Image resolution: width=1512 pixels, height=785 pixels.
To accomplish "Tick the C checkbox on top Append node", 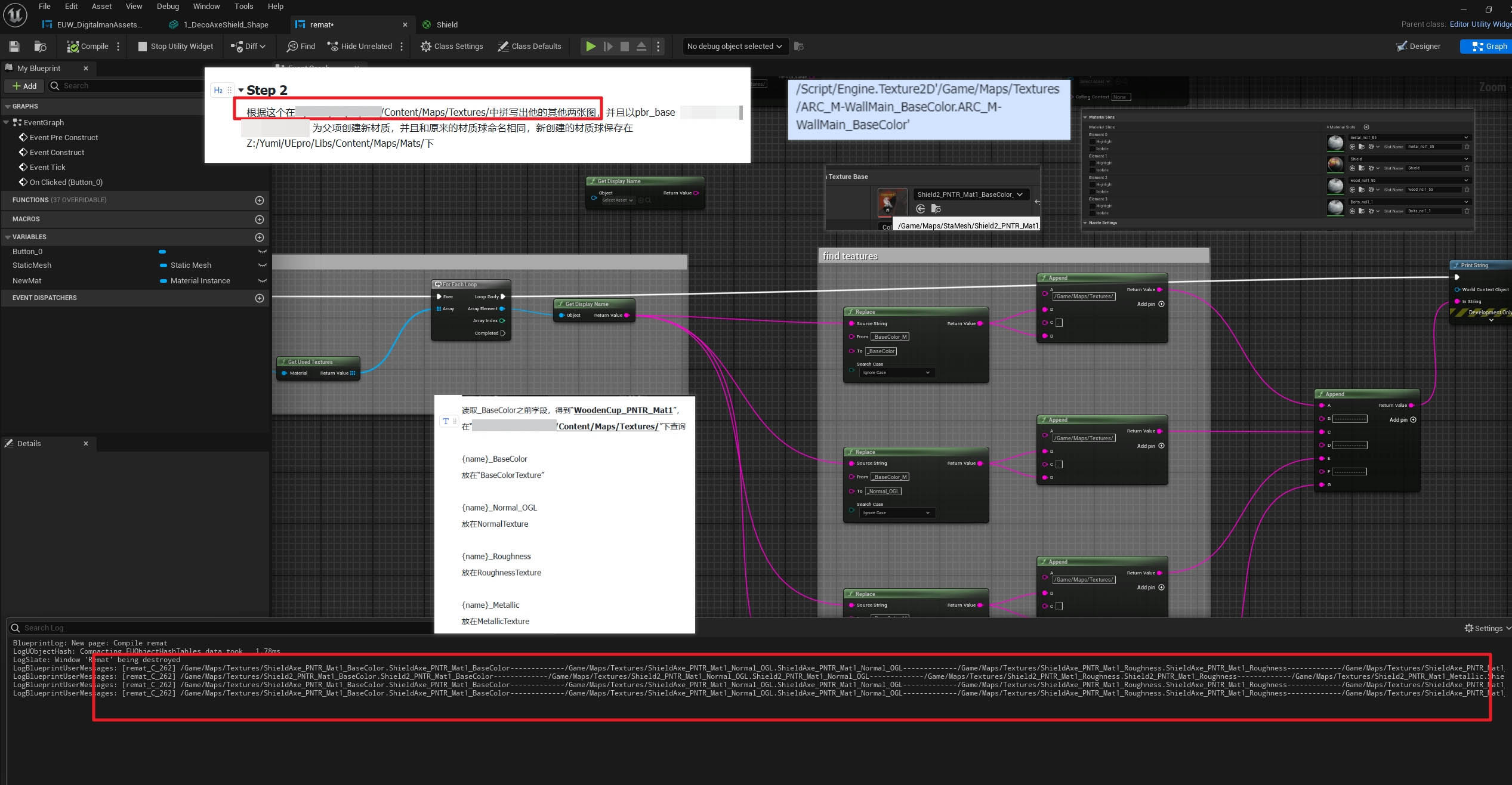I will (x=1059, y=323).
